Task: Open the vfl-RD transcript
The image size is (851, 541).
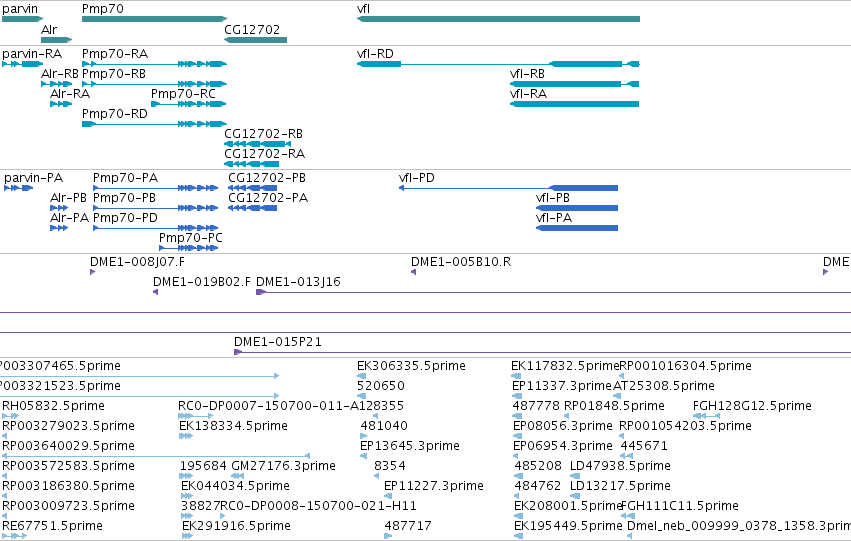Action: 498,64
